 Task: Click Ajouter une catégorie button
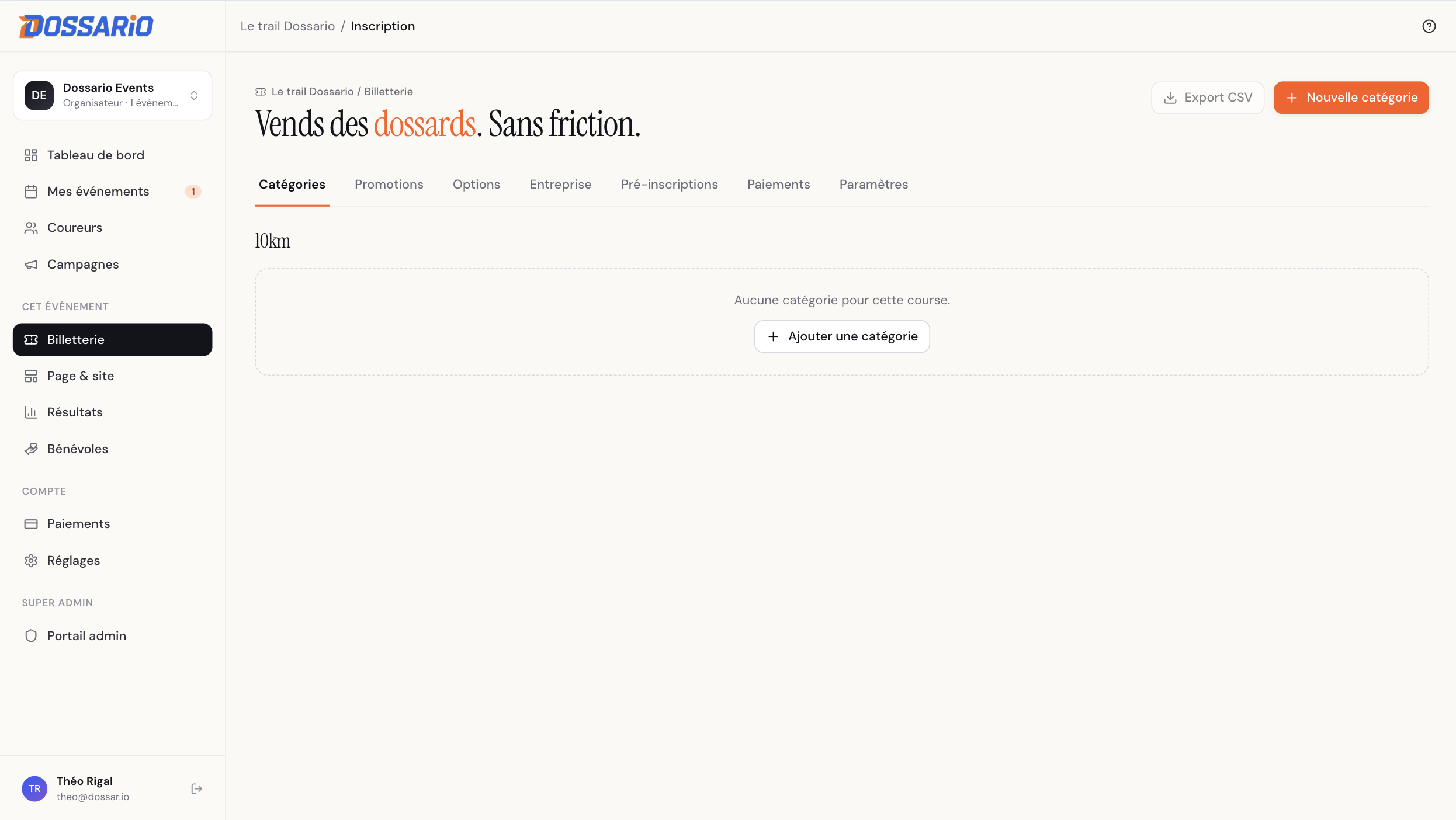(842, 336)
